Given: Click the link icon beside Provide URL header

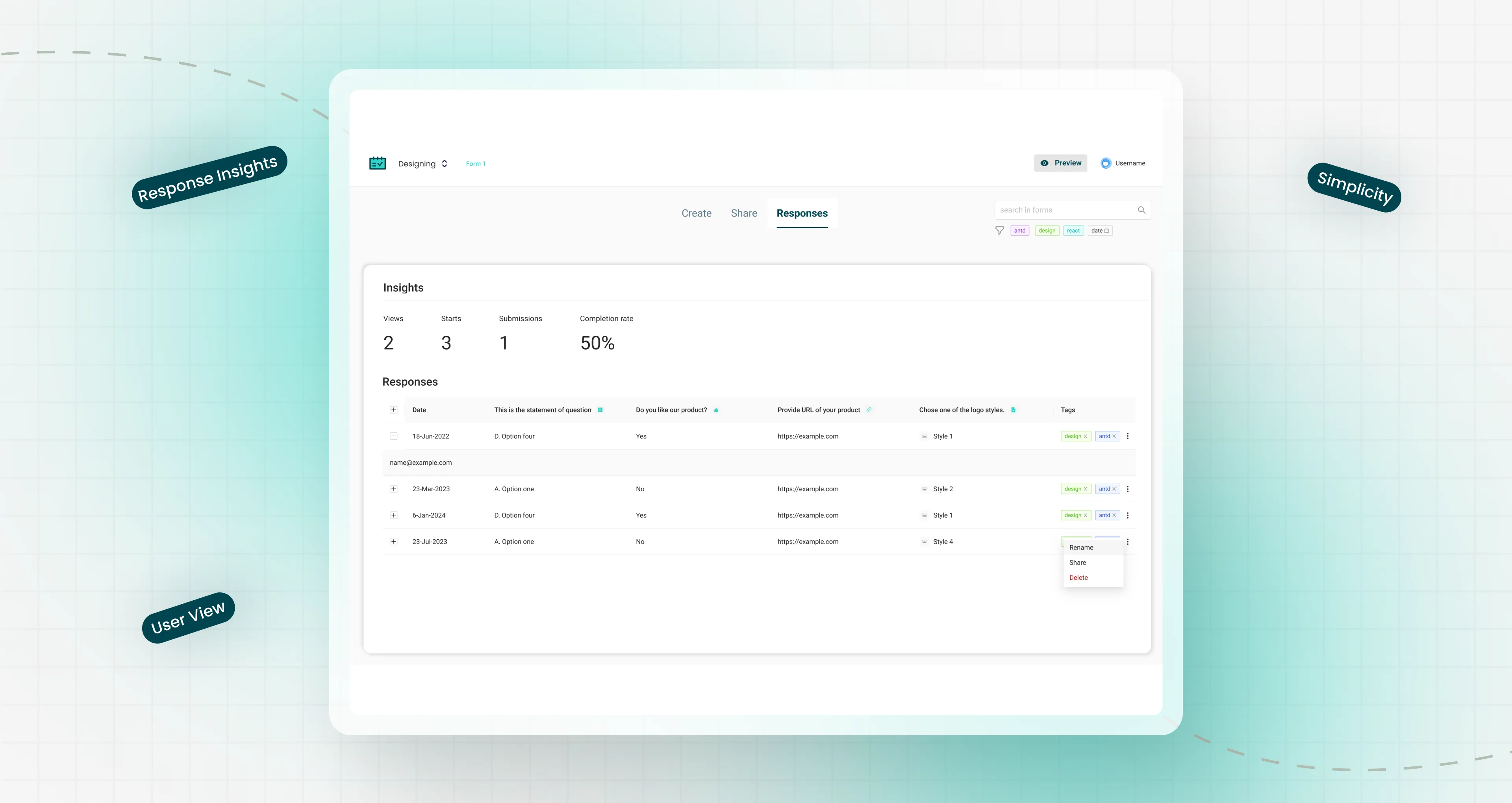Looking at the screenshot, I should coord(869,410).
